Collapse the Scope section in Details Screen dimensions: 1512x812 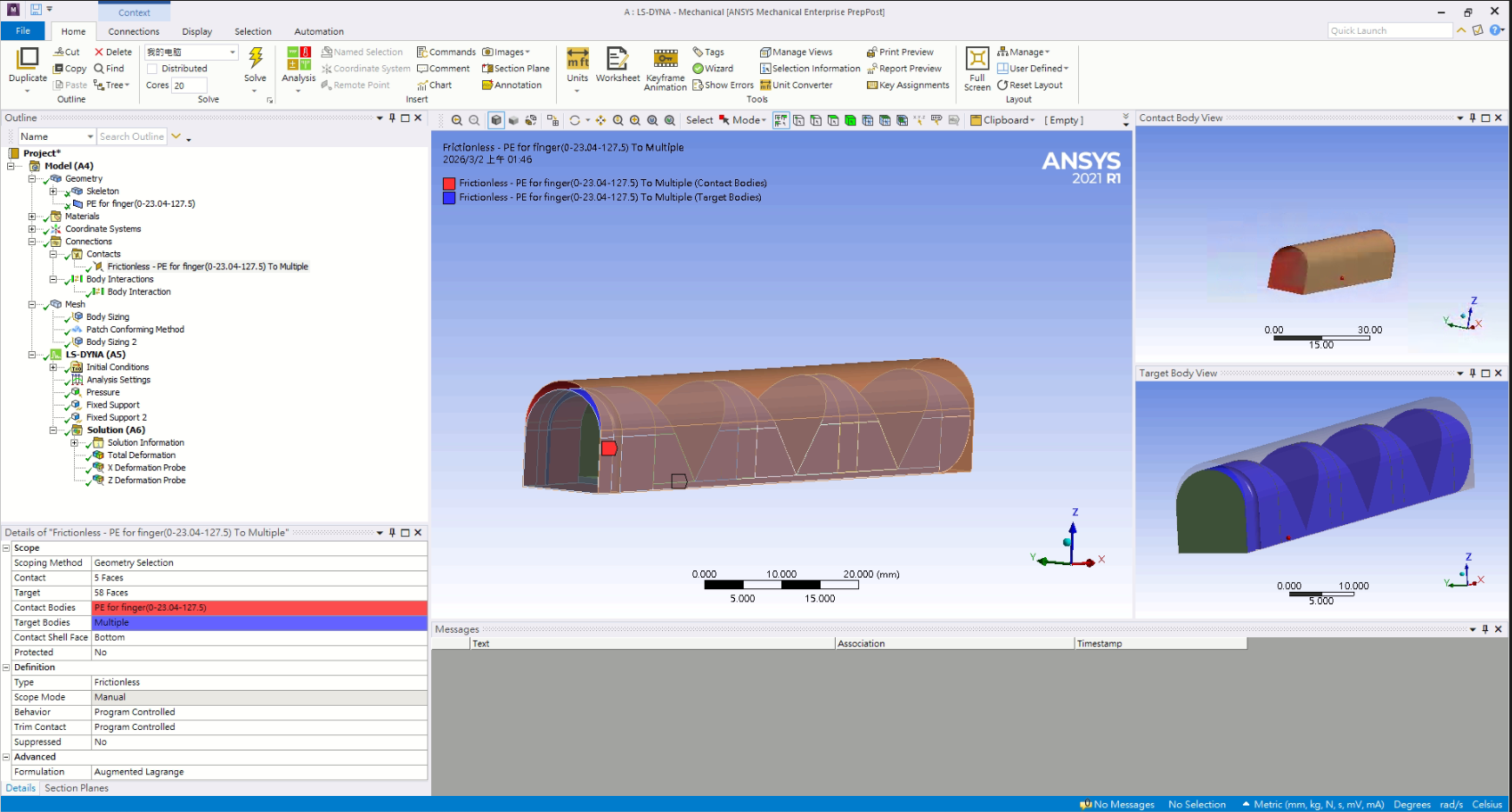pyautogui.click(x=6, y=548)
